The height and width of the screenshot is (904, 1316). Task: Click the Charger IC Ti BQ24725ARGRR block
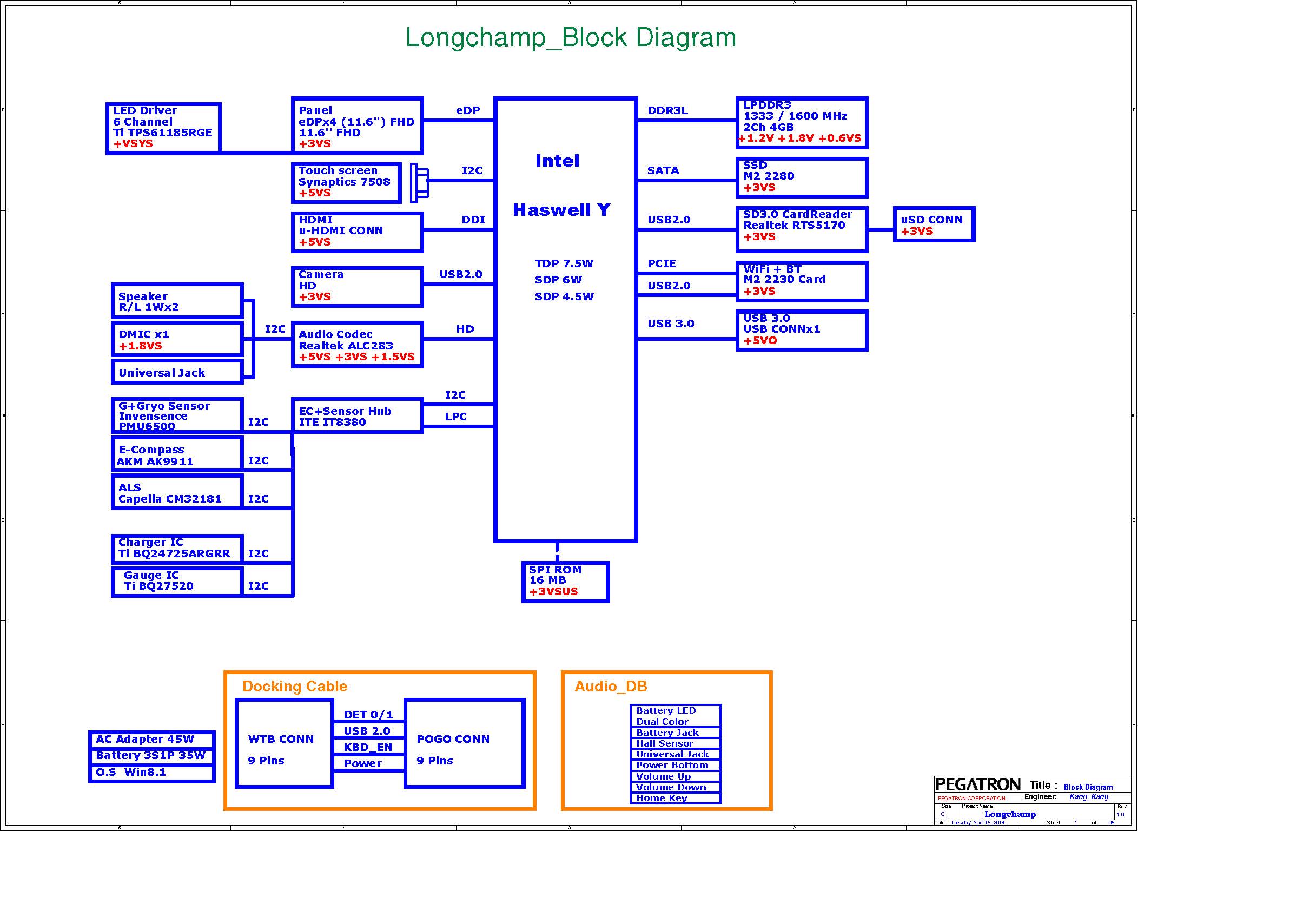click(177, 549)
